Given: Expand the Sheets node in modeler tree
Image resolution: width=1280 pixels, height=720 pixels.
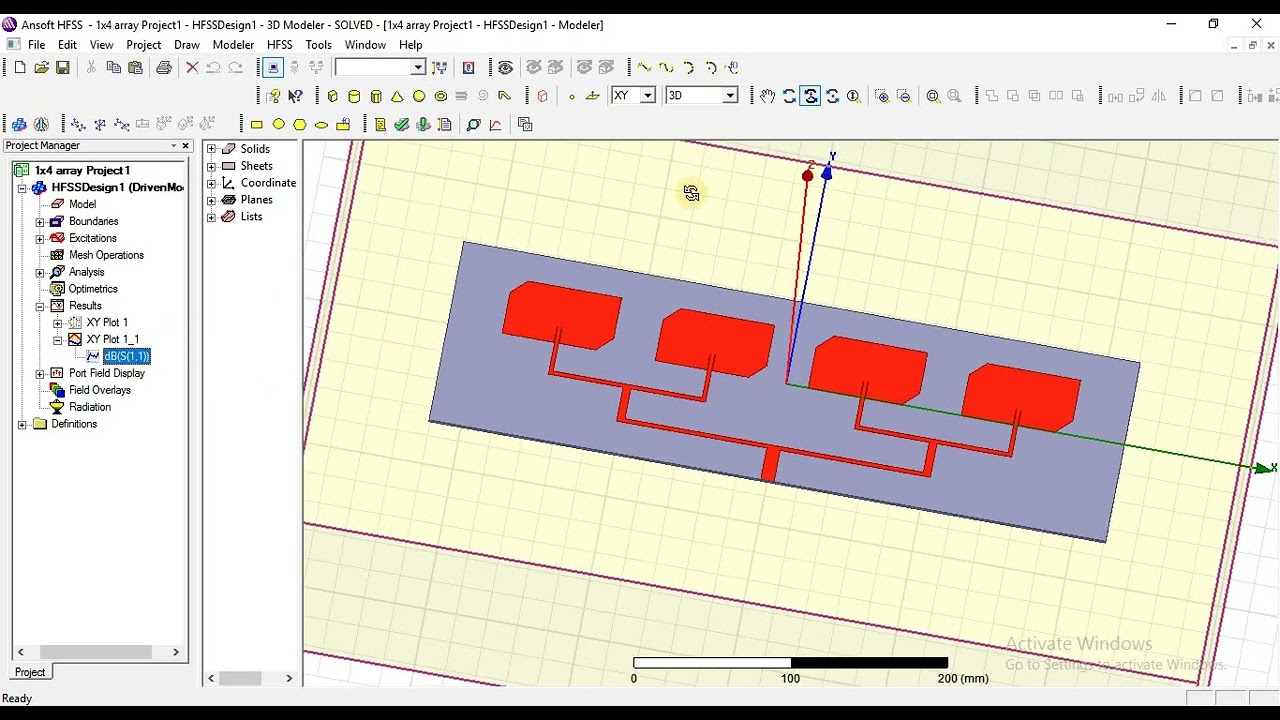Looking at the screenshot, I should pyautogui.click(x=211, y=166).
